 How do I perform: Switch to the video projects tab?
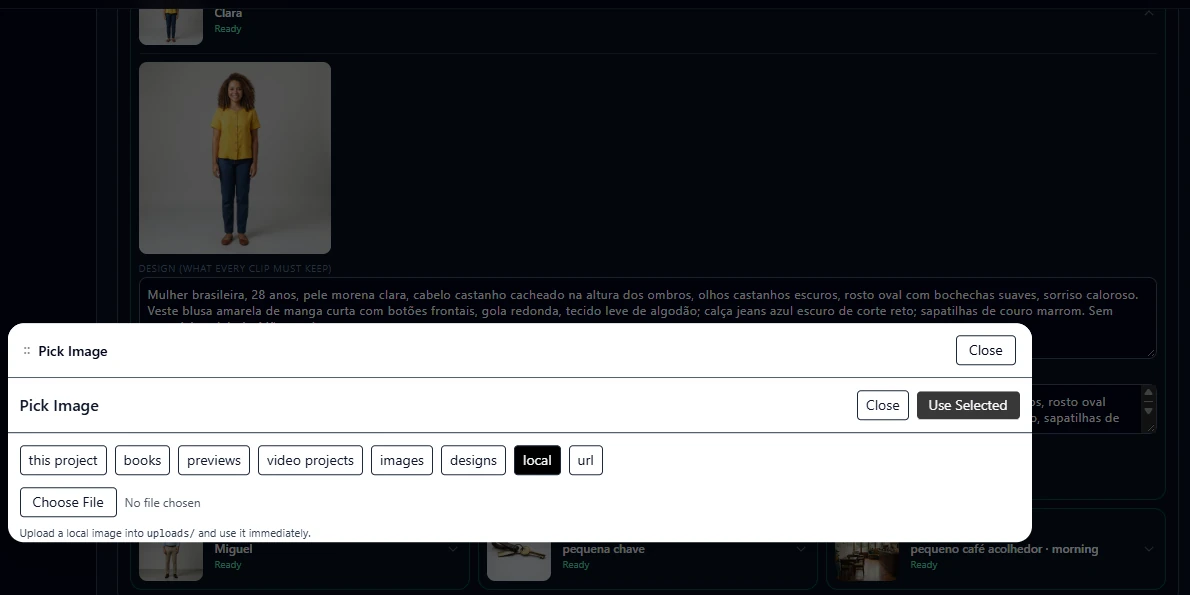pyautogui.click(x=310, y=460)
